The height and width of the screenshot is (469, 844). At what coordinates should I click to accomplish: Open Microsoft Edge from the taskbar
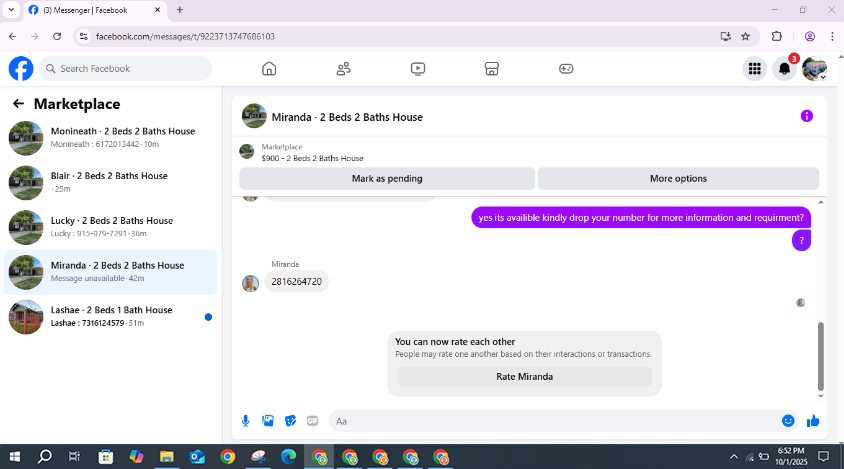289,457
